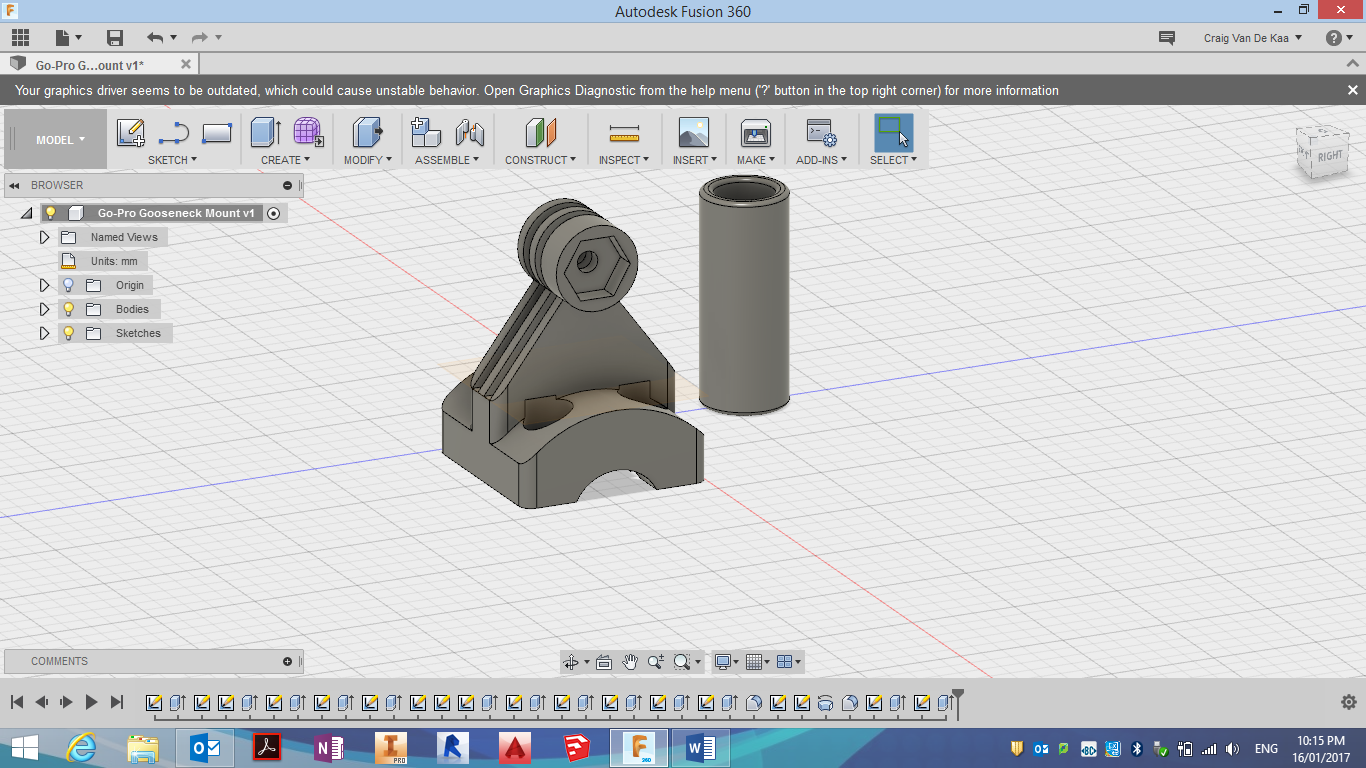
Task: Select the Press Pull tool
Action: 368,132
